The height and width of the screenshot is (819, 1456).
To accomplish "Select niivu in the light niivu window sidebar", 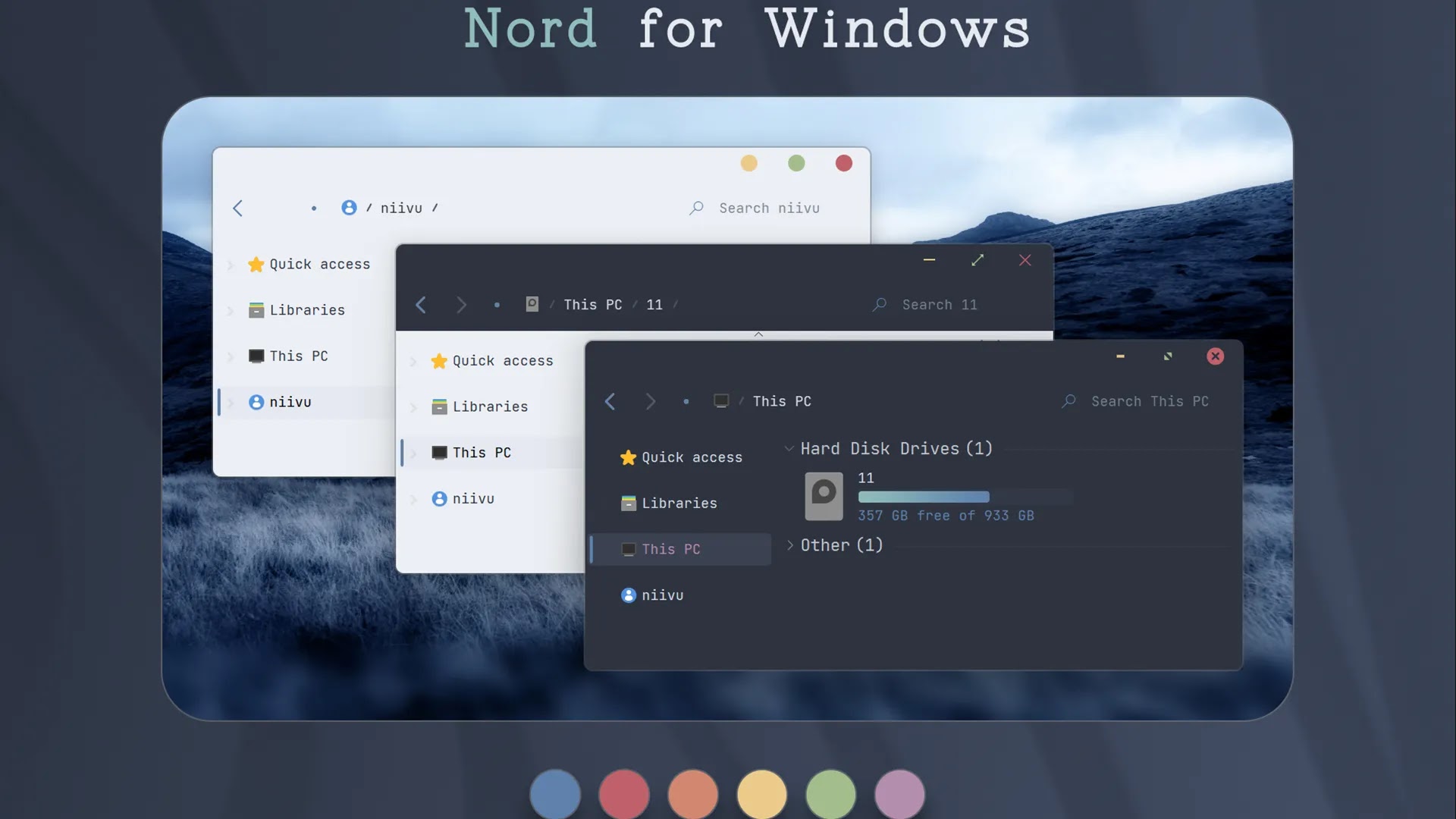I will pyautogui.click(x=280, y=402).
